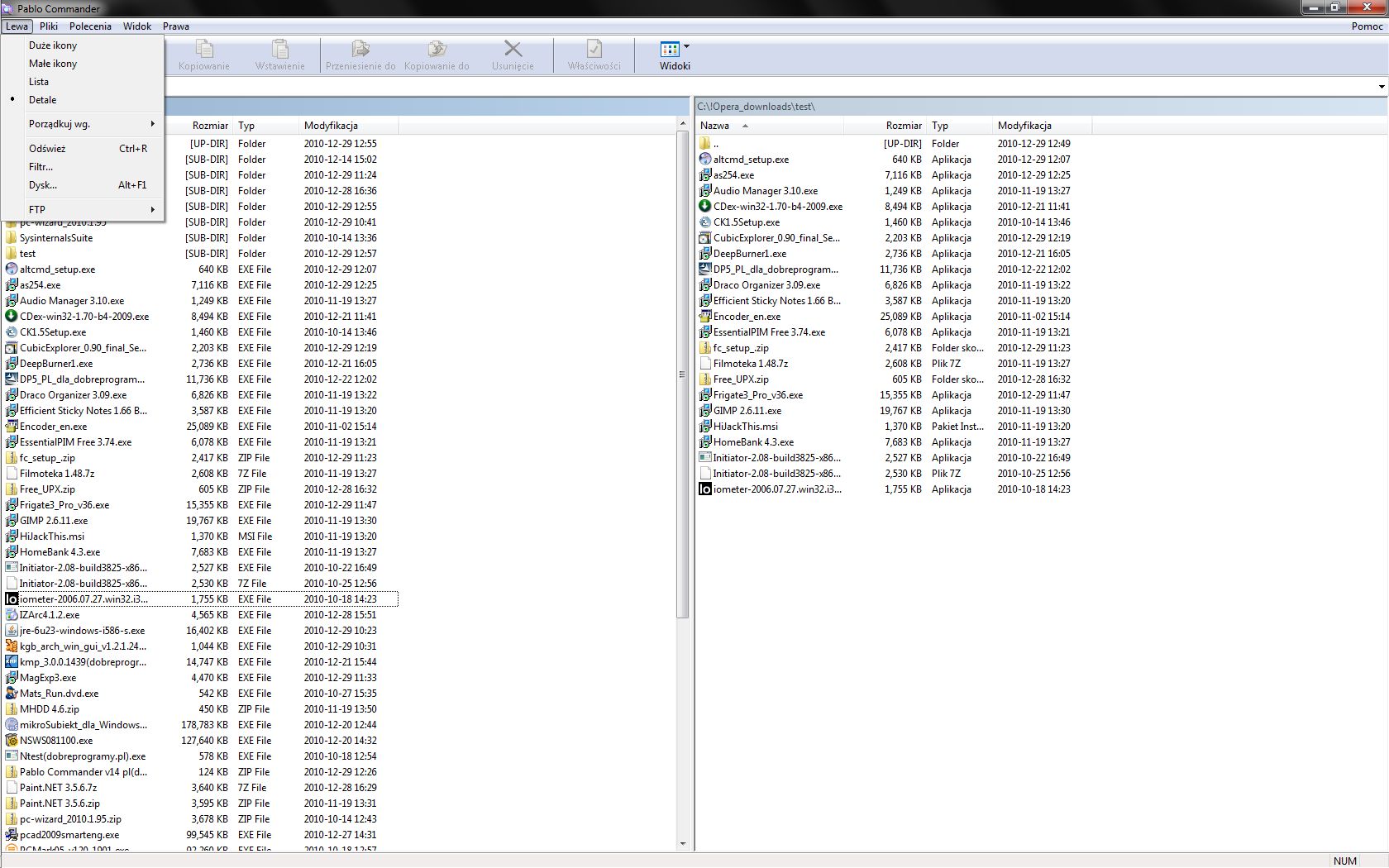Select kgb_arch_win_gui icon in left panel
The height and width of the screenshot is (868, 1389).
point(12,646)
